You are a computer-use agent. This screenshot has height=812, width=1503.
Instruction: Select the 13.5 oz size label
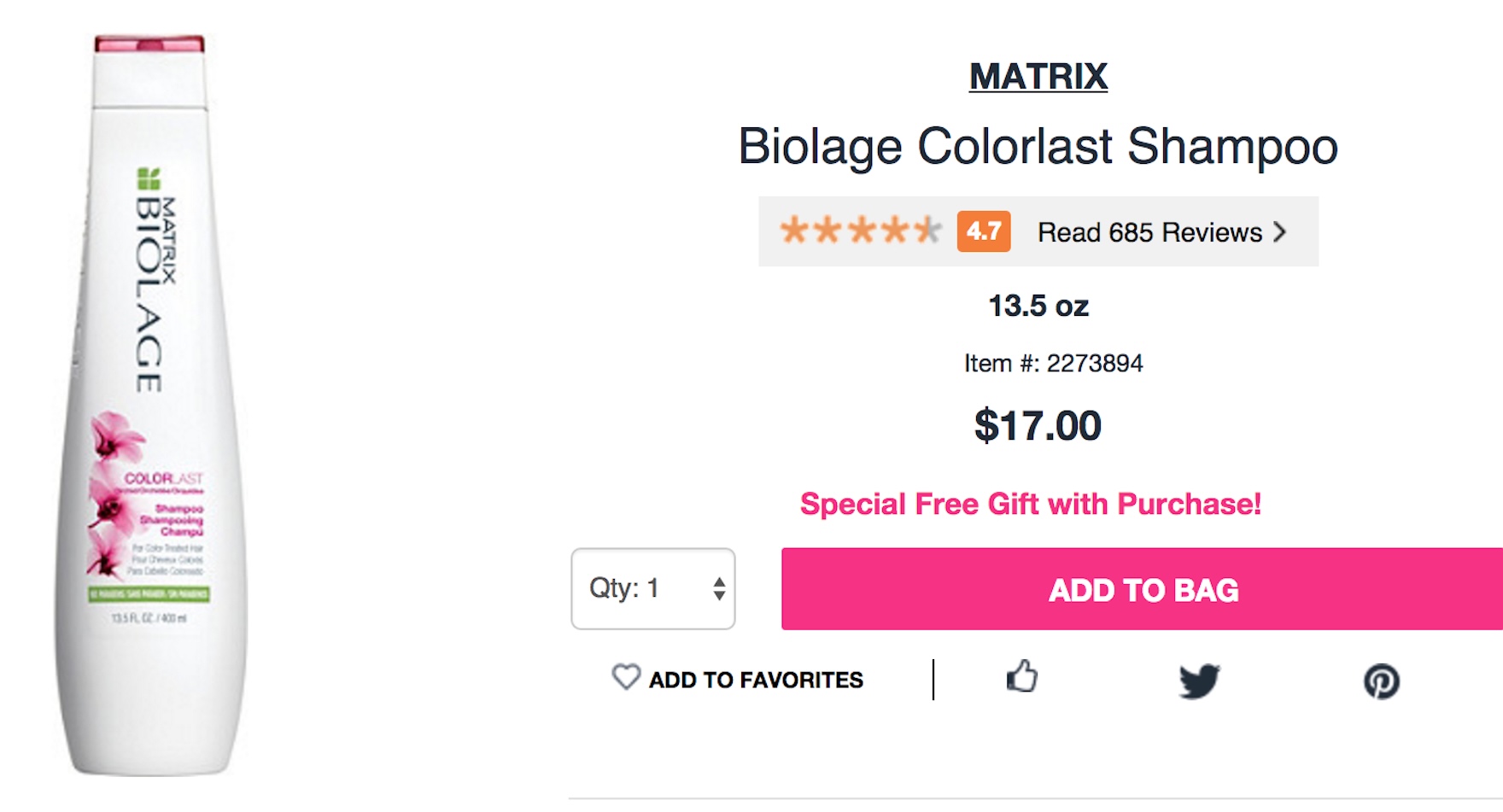coord(1038,306)
